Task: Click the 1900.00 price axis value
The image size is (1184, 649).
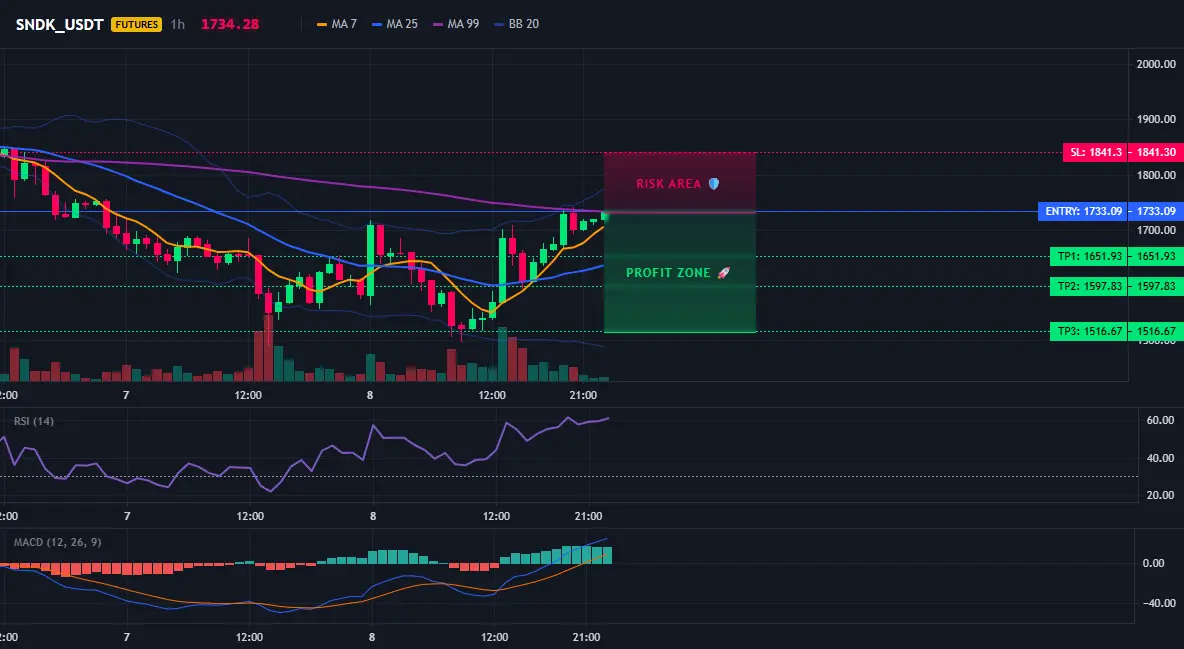Action: [1156, 119]
